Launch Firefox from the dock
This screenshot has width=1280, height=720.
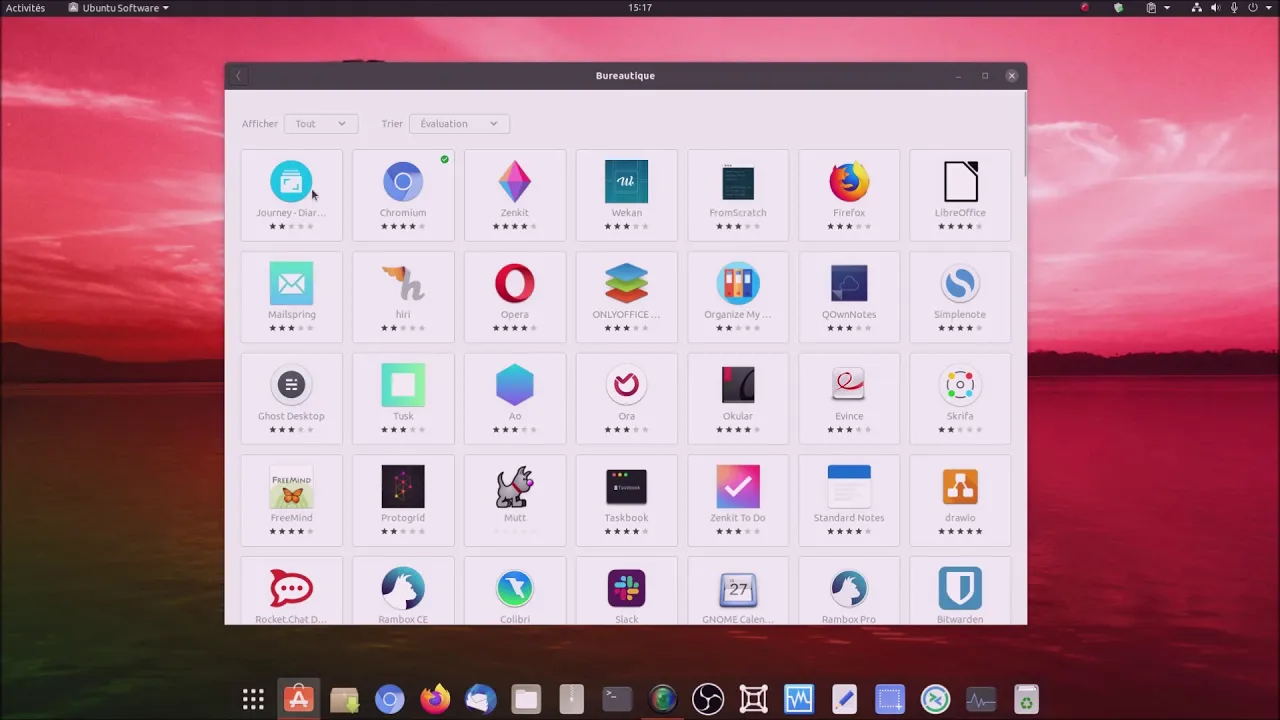(435, 699)
